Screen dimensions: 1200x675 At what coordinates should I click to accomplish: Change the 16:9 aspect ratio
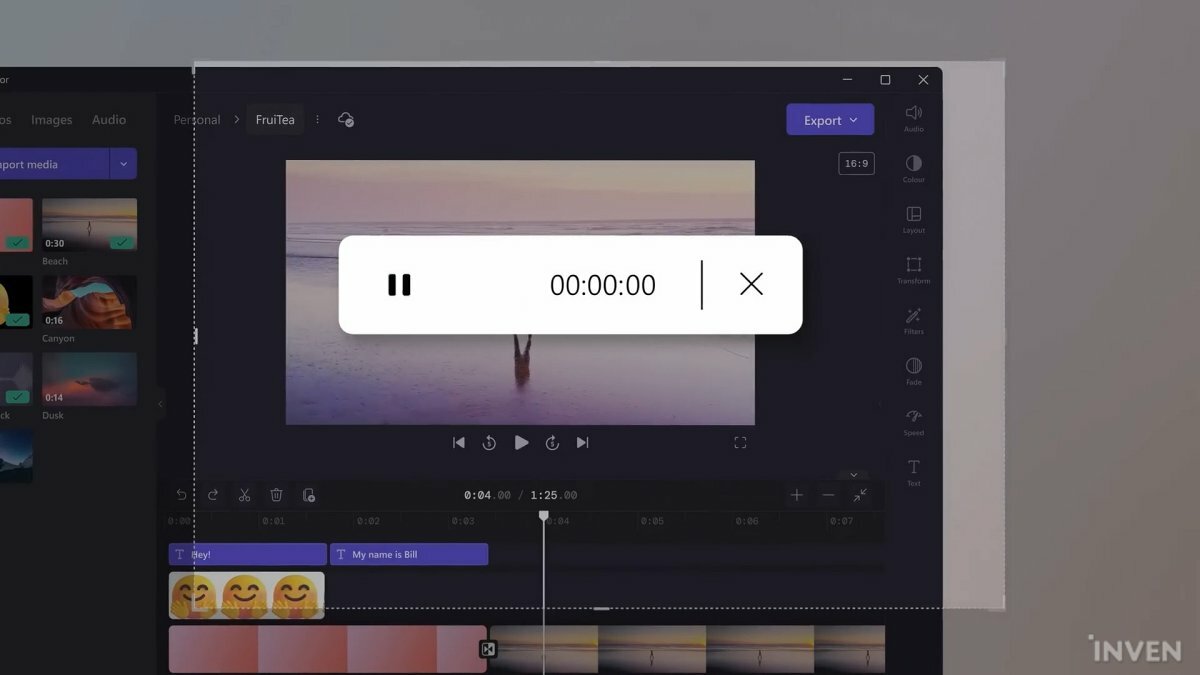[856, 163]
